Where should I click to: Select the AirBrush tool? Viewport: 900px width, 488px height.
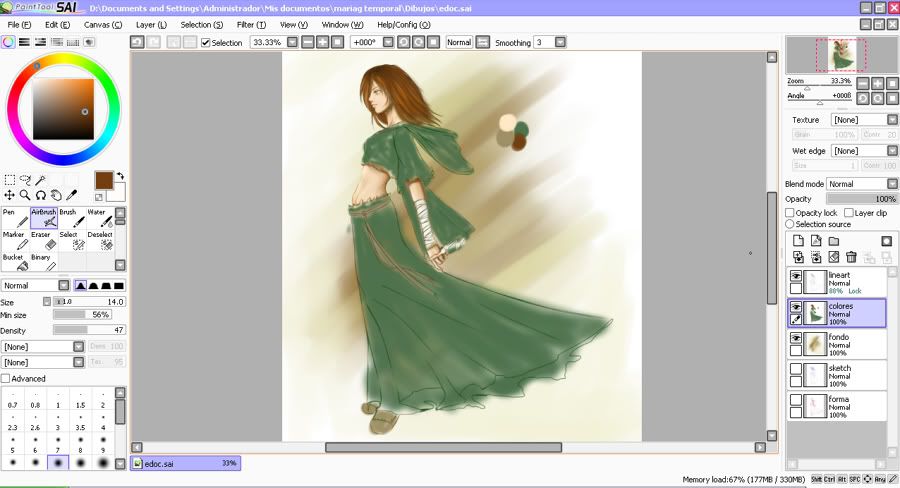tap(44, 218)
